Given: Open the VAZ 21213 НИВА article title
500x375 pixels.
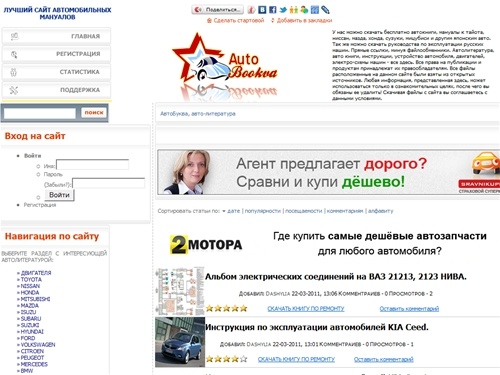Looking at the screenshot, I should click(336, 277).
